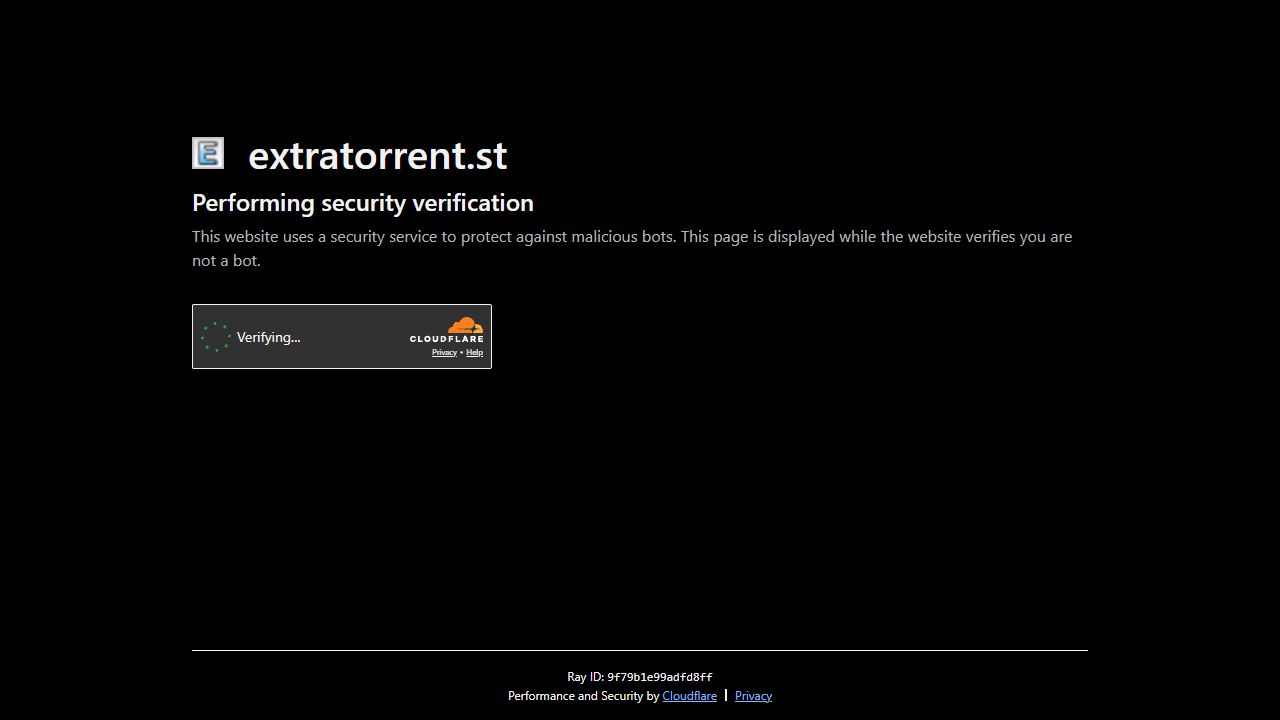Click the 'Performing security verification' heading
The width and height of the screenshot is (1280, 720).
click(x=363, y=203)
